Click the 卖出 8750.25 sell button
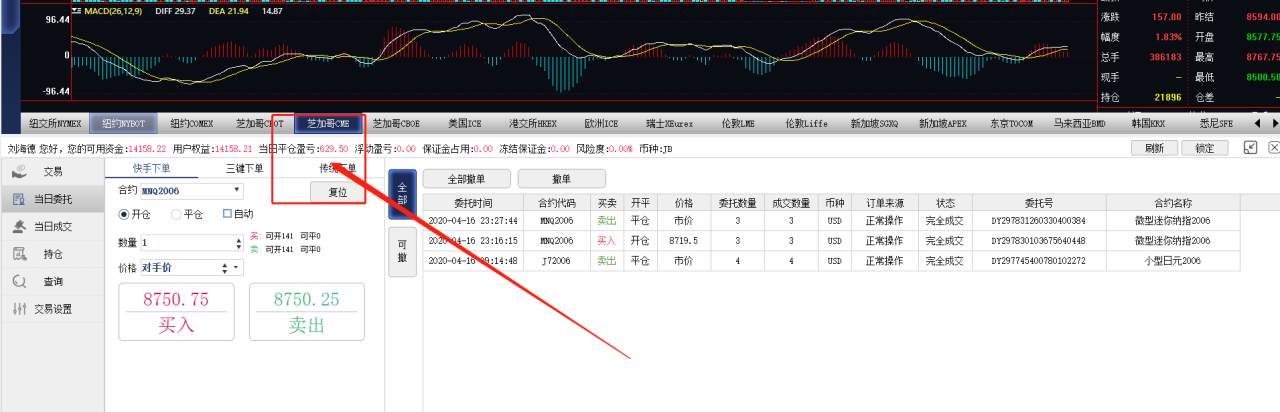The width and height of the screenshot is (1280, 412). [306, 311]
